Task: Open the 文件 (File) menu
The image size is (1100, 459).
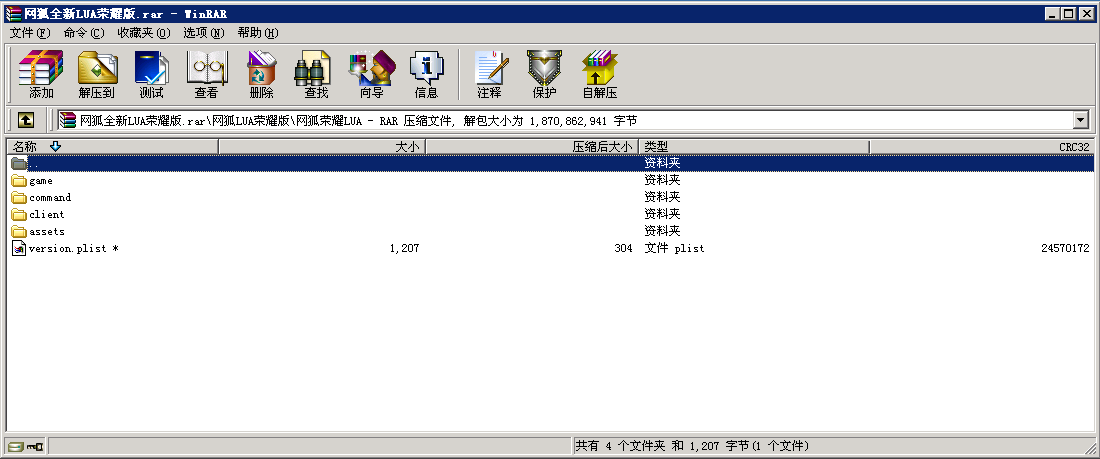Action: (29, 33)
